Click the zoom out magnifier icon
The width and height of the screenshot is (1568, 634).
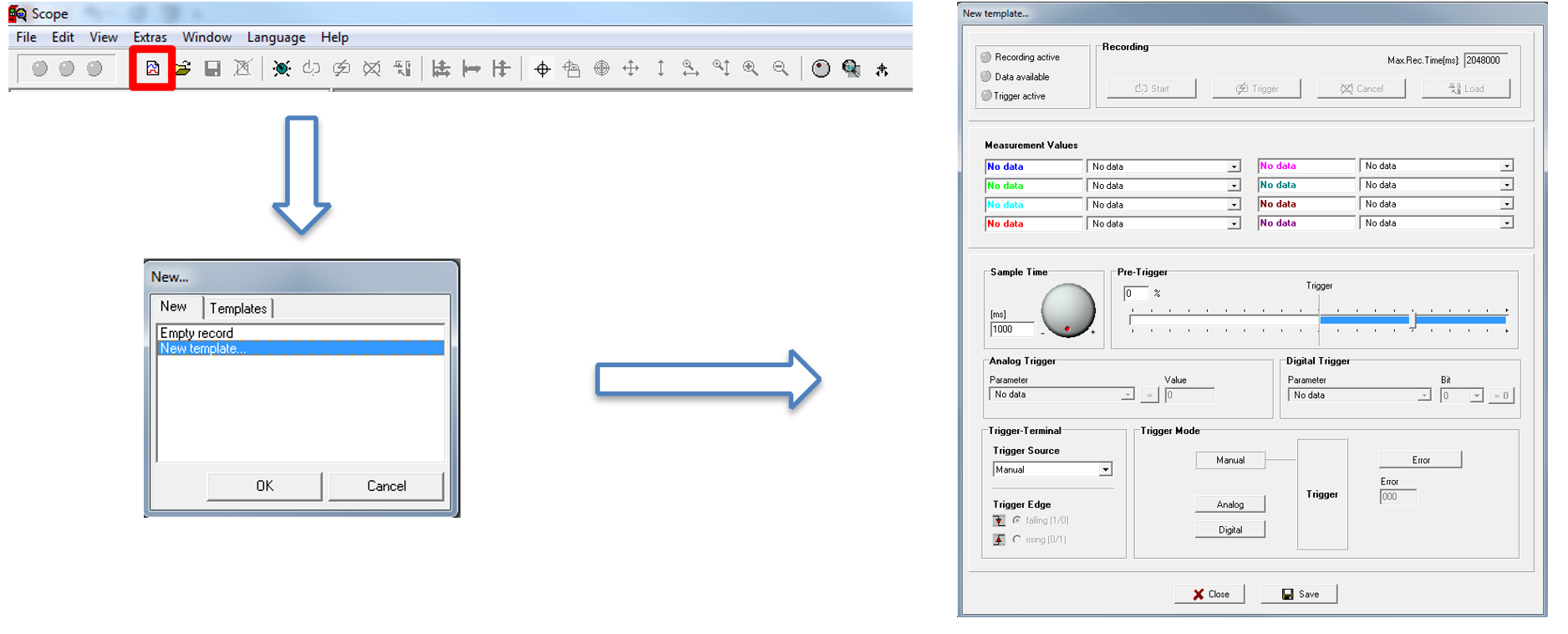click(781, 69)
